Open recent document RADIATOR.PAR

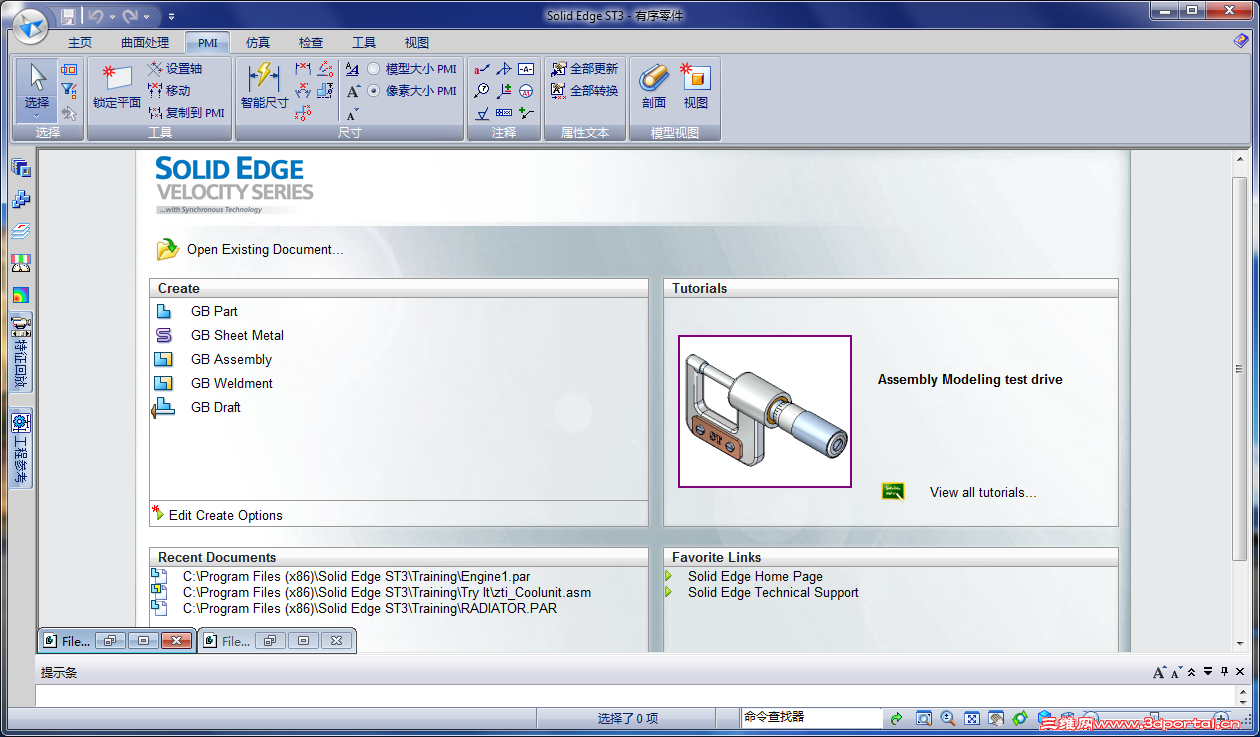click(370, 608)
